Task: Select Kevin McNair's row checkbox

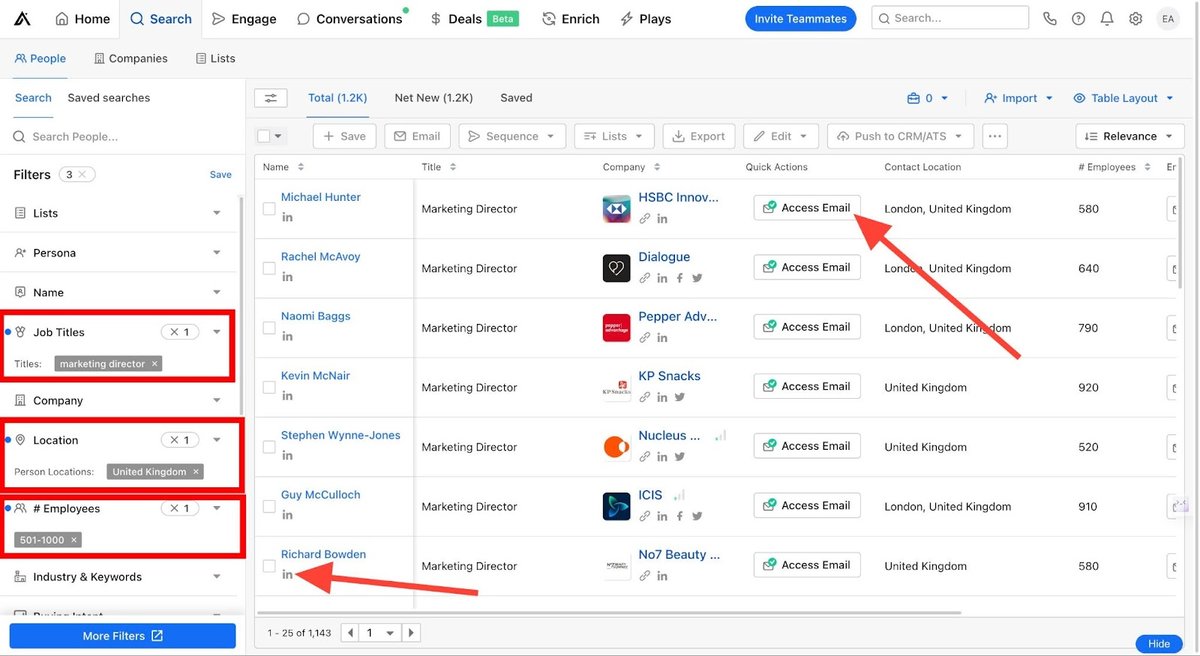Action: pos(268,387)
